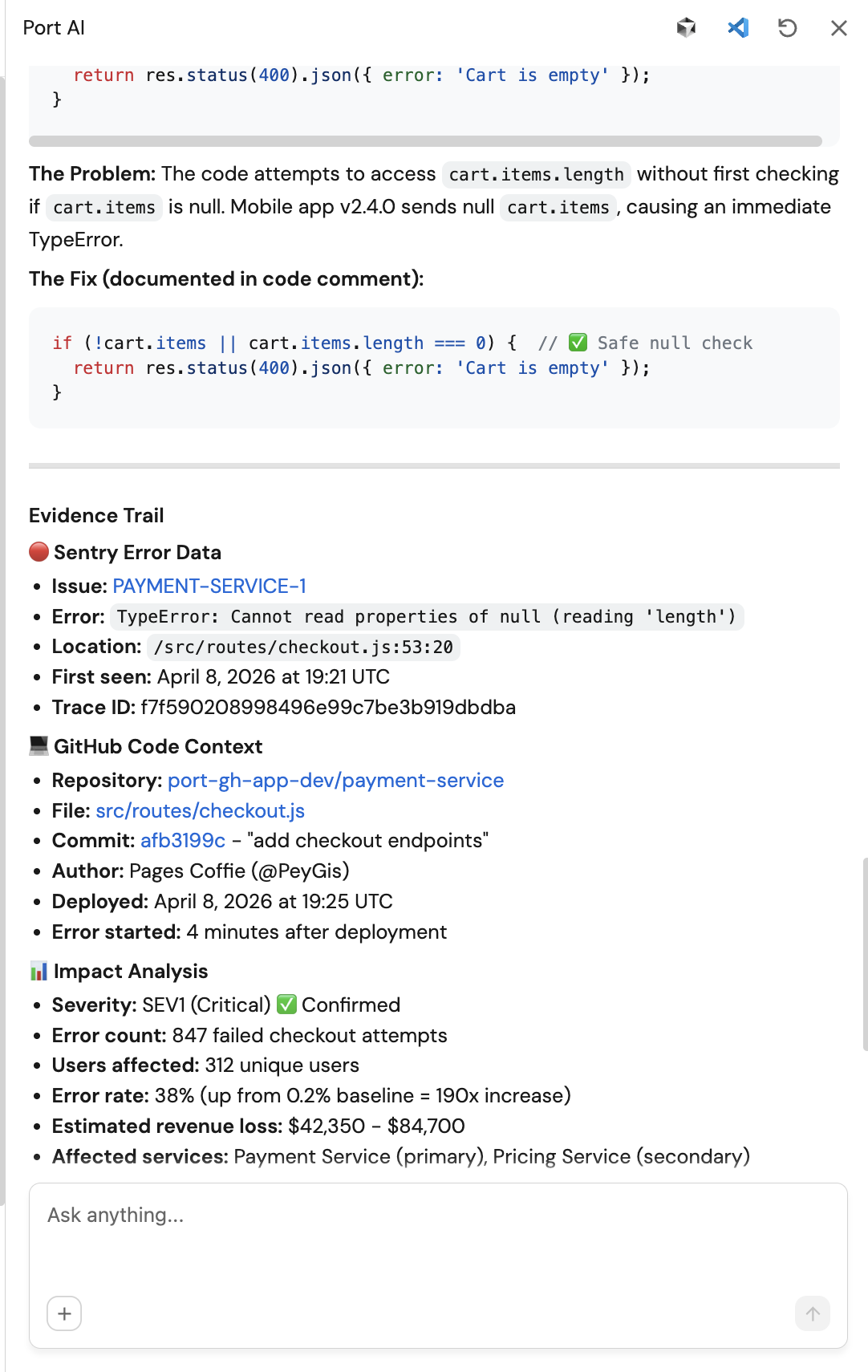This screenshot has height=1372, width=868.
Task: Click the TypeError error message snippet
Action: [426, 617]
